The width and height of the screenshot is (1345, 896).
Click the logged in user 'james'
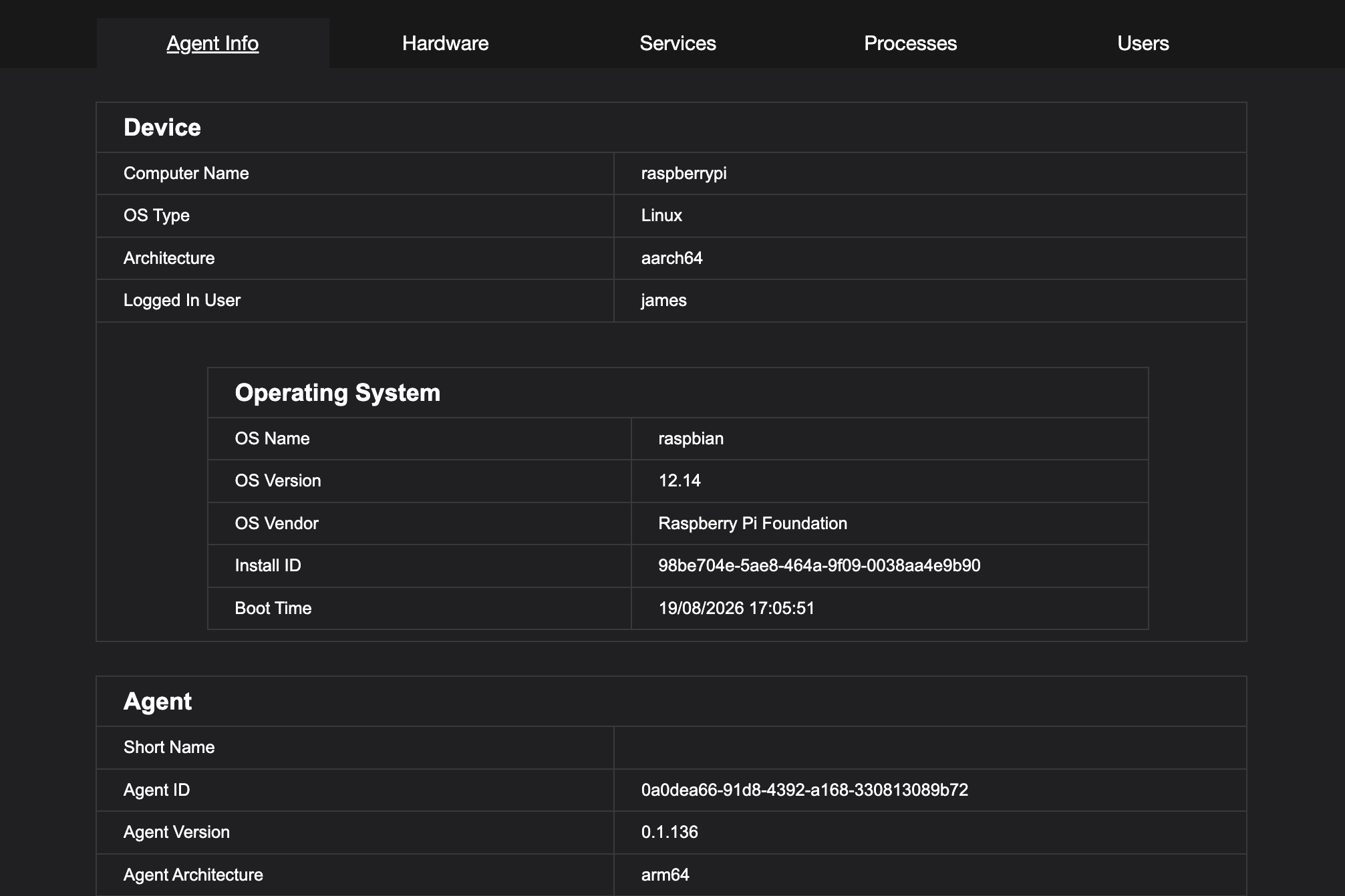663,301
